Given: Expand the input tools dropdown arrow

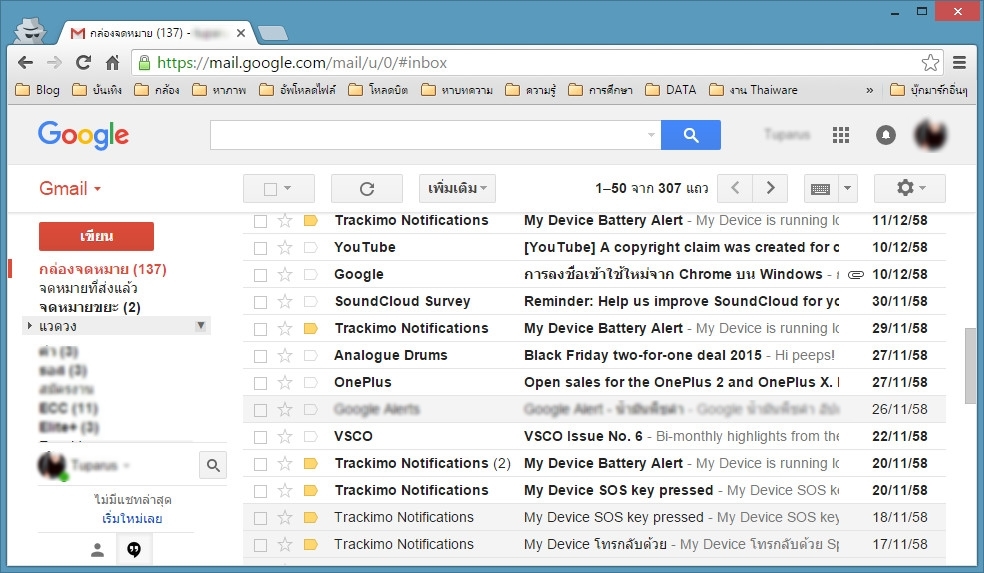Looking at the screenshot, I should click(x=848, y=188).
